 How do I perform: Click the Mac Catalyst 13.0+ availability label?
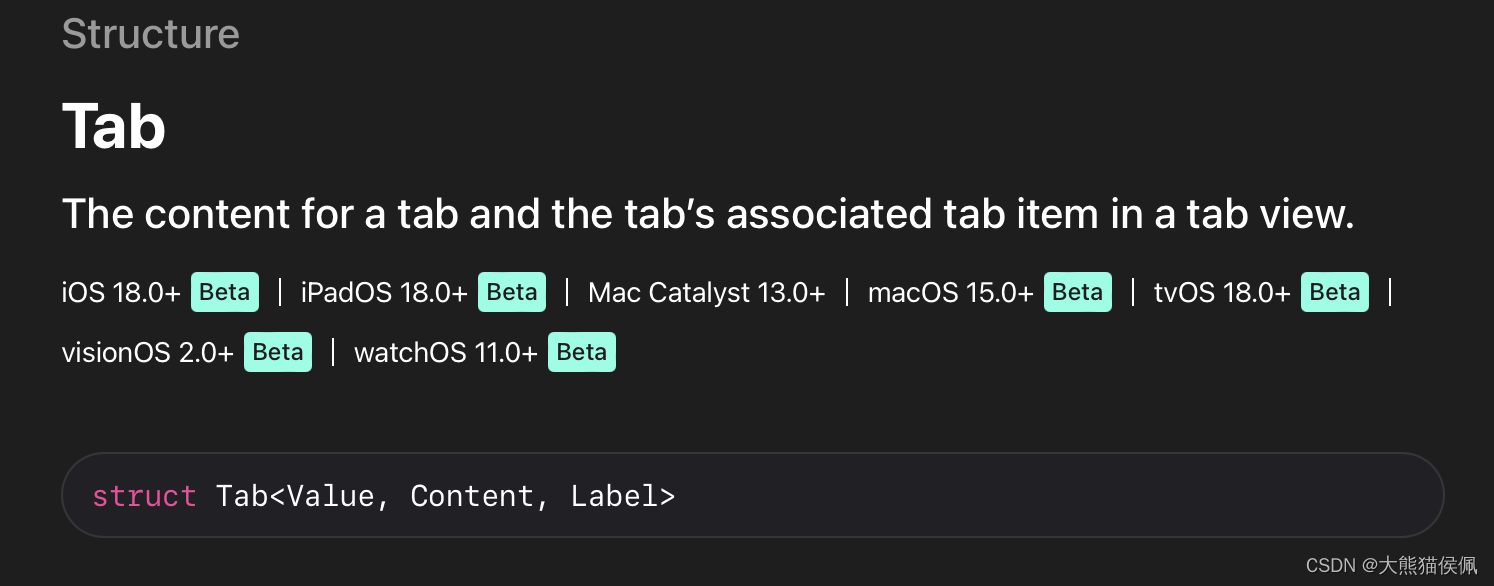[707, 293]
